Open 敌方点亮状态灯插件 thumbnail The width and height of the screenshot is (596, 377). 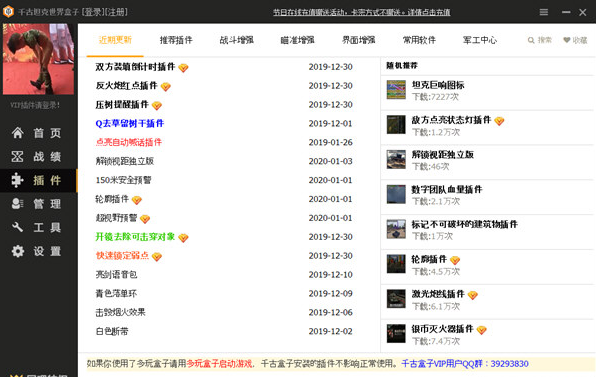tap(396, 125)
